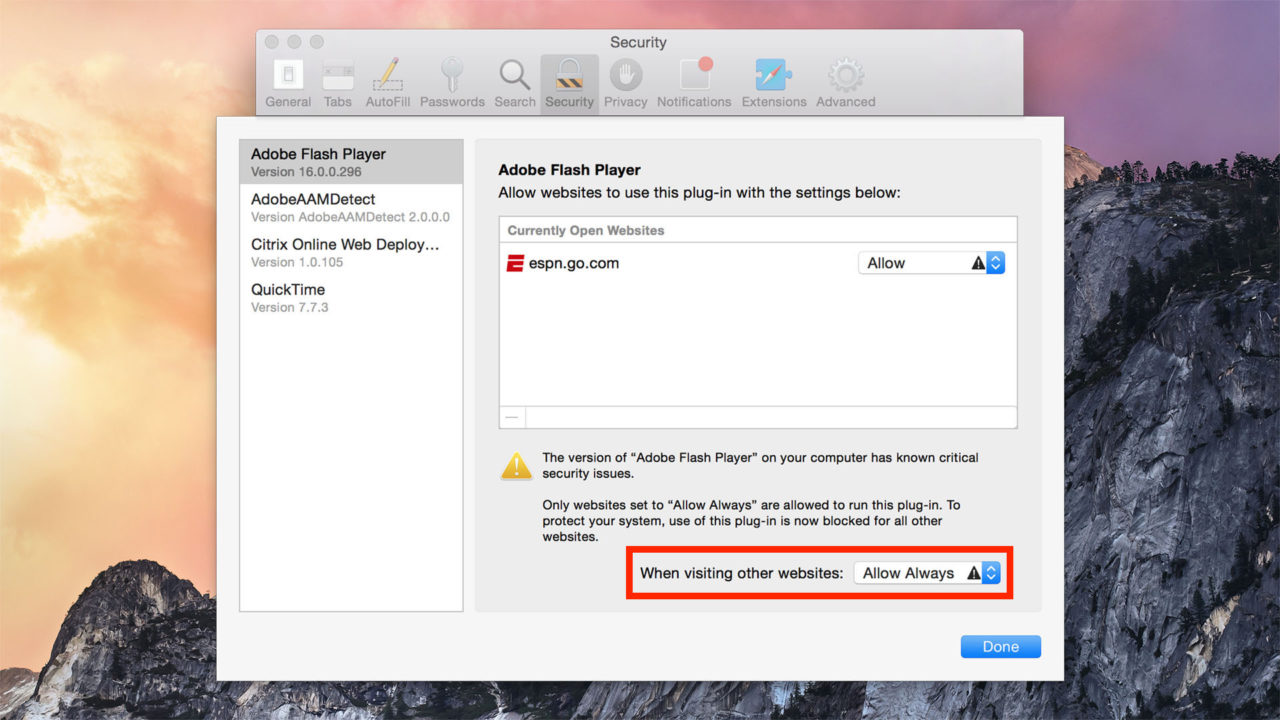
Task: Click the Only websites set to Allow Always paragraph
Action: coord(751,521)
